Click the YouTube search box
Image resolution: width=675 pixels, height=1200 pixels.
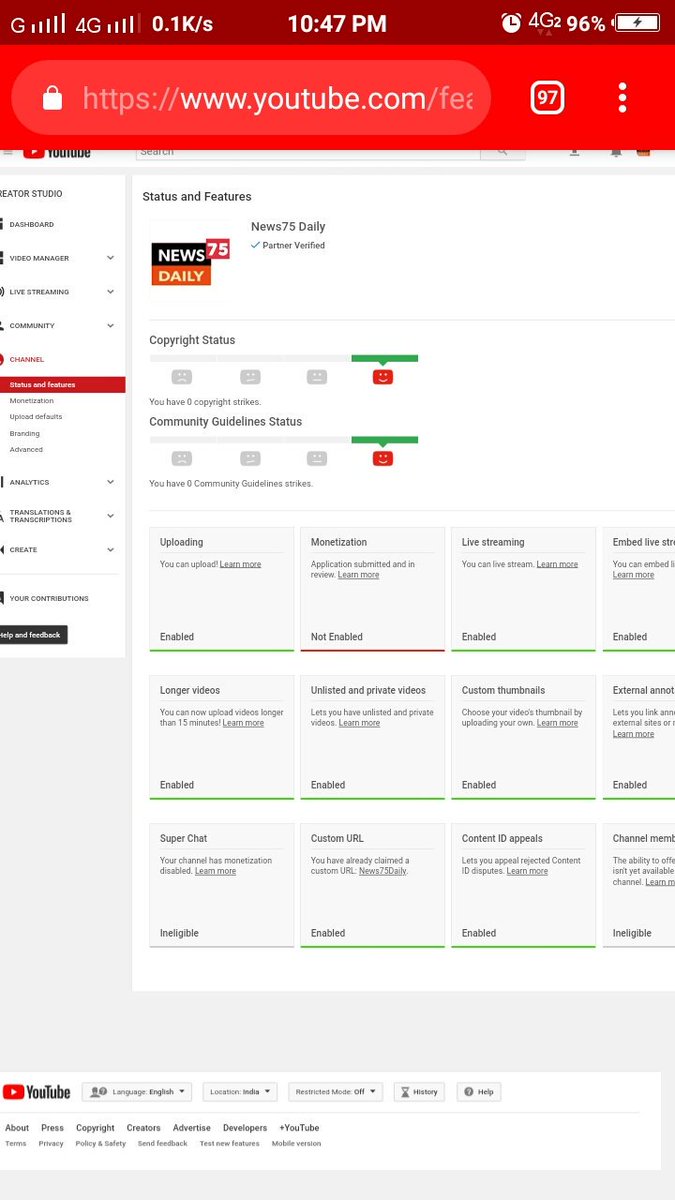pos(308,152)
